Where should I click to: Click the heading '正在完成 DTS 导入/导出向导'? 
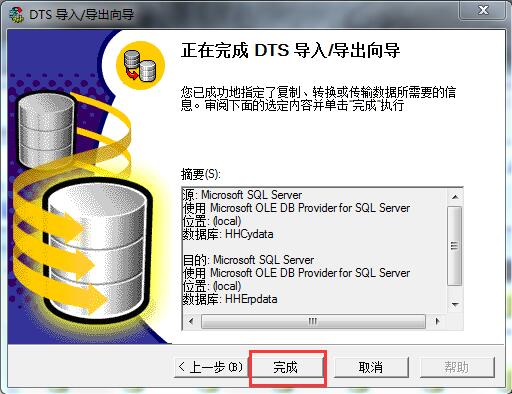290,51
